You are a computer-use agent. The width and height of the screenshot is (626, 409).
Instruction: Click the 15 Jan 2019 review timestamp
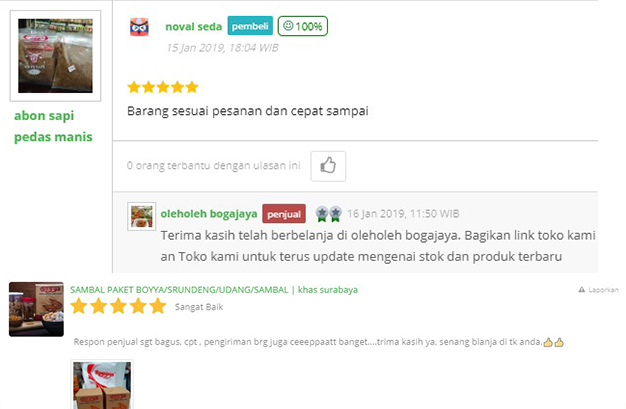[222, 48]
